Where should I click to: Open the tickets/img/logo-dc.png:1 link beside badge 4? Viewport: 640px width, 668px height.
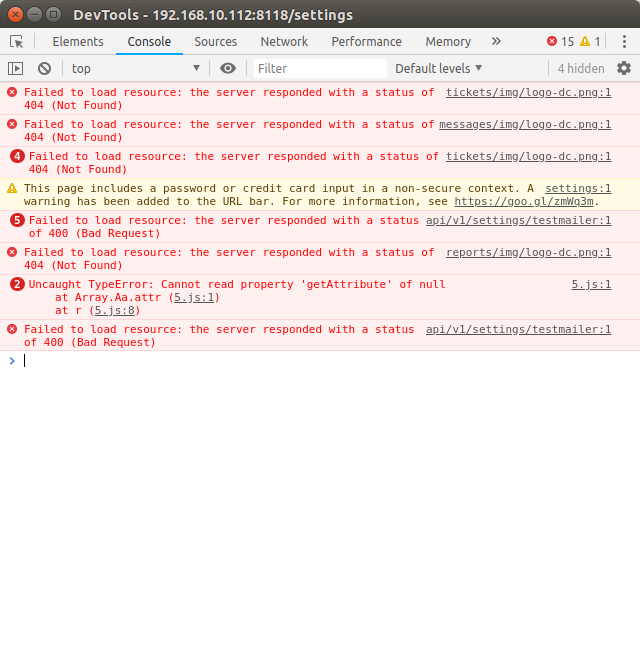click(528, 156)
